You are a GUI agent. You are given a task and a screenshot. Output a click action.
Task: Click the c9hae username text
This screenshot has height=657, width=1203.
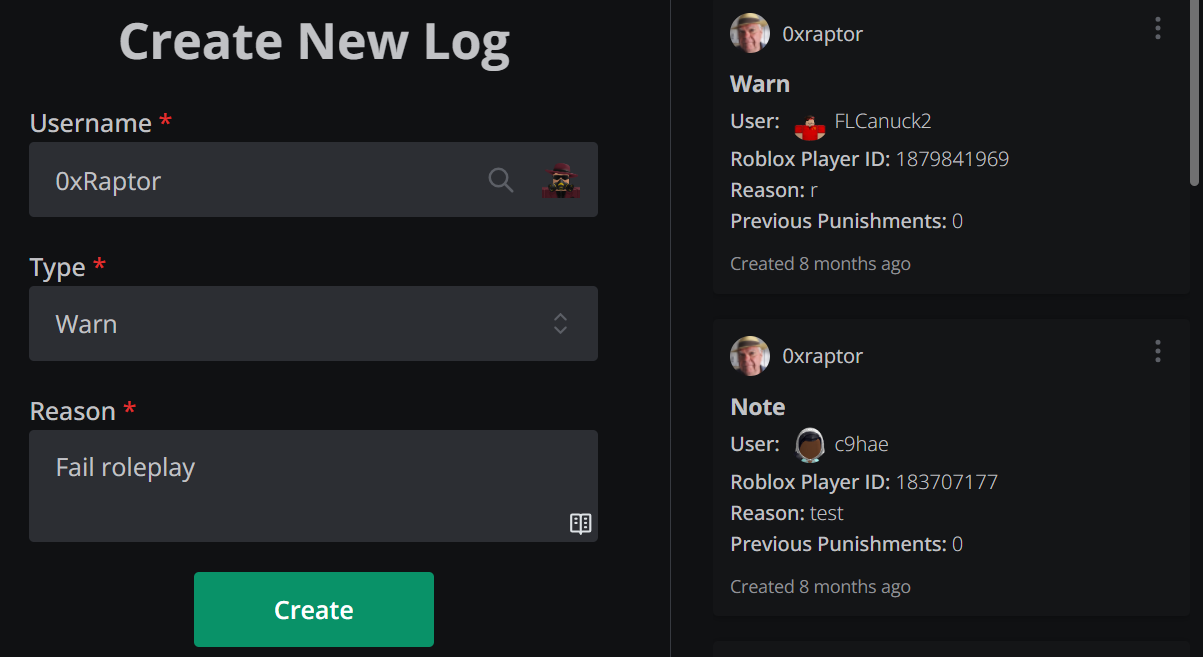click(x=862, y=444)
